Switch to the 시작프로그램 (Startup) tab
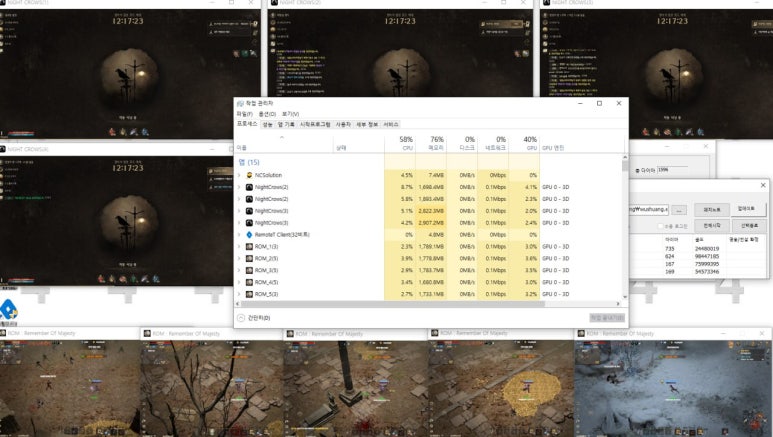The height and width of the screenshot is (437, 773). pos(315,124)
